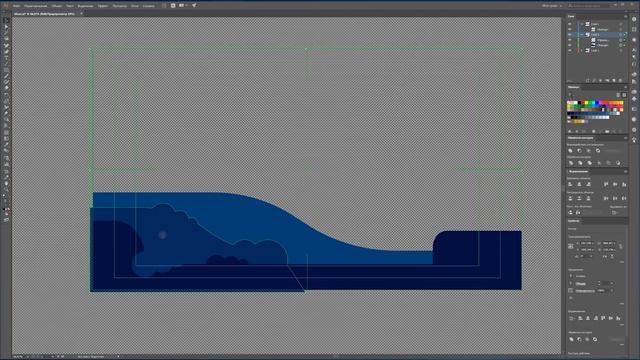
Task: Click Vertical Align Bottom in Align panel
Action: tap(624, 184)
